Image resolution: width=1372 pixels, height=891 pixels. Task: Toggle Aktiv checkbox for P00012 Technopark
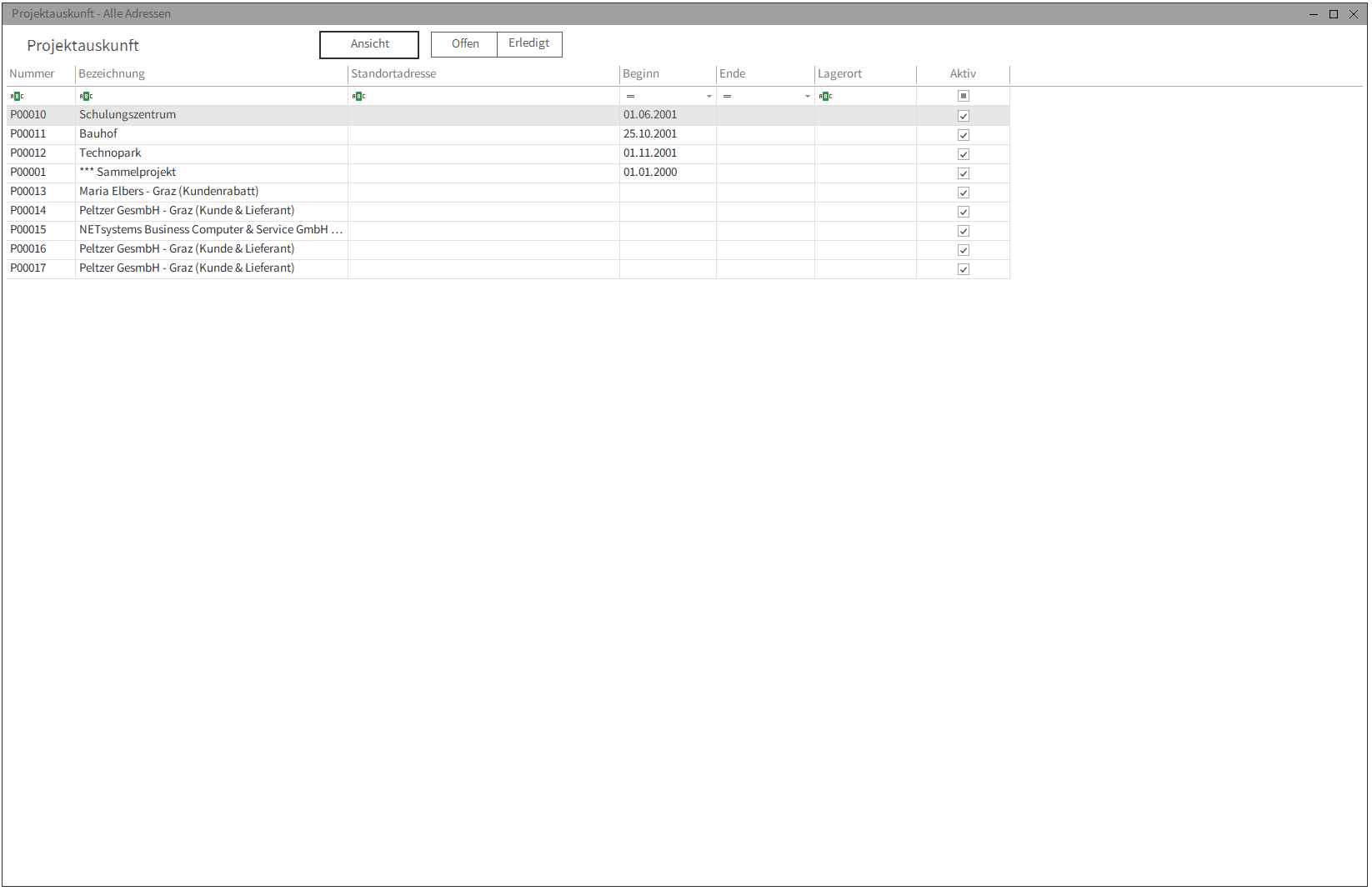[964, 154]
